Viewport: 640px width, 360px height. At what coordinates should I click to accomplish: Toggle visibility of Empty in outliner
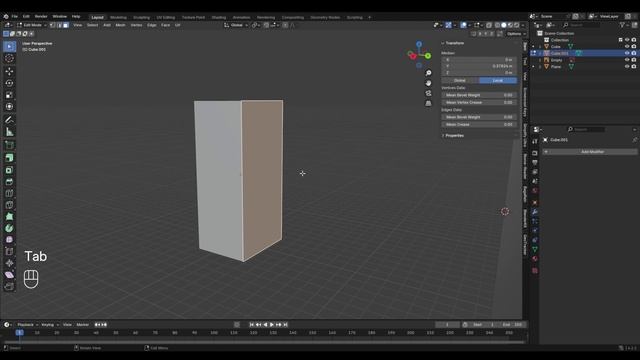point(627,60)
